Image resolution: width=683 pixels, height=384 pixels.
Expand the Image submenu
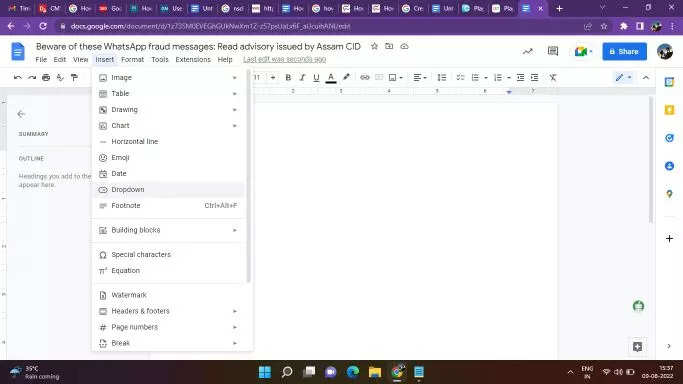tap(169, 77)
